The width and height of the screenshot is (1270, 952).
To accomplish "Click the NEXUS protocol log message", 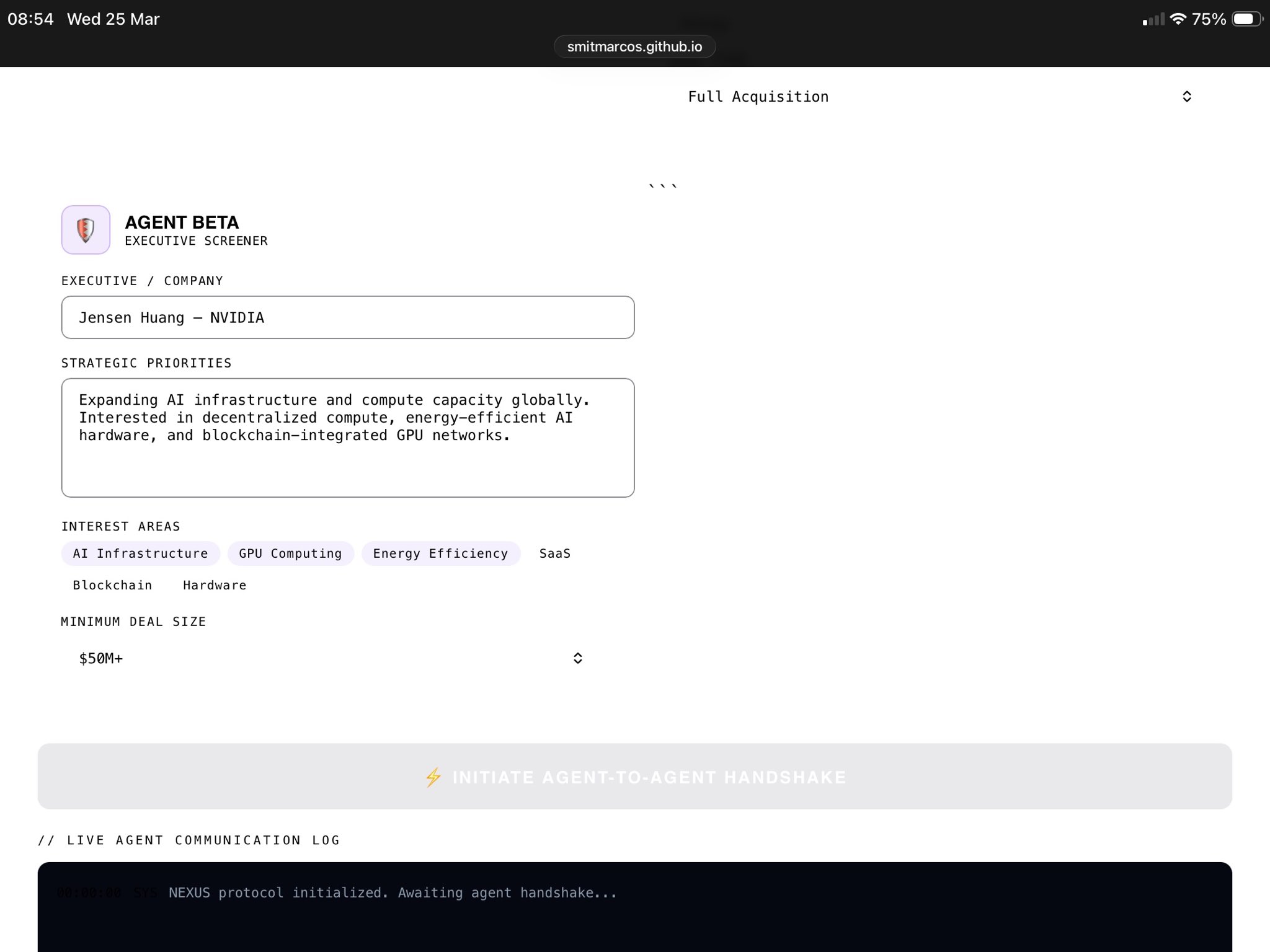I will tap(393, 892).
